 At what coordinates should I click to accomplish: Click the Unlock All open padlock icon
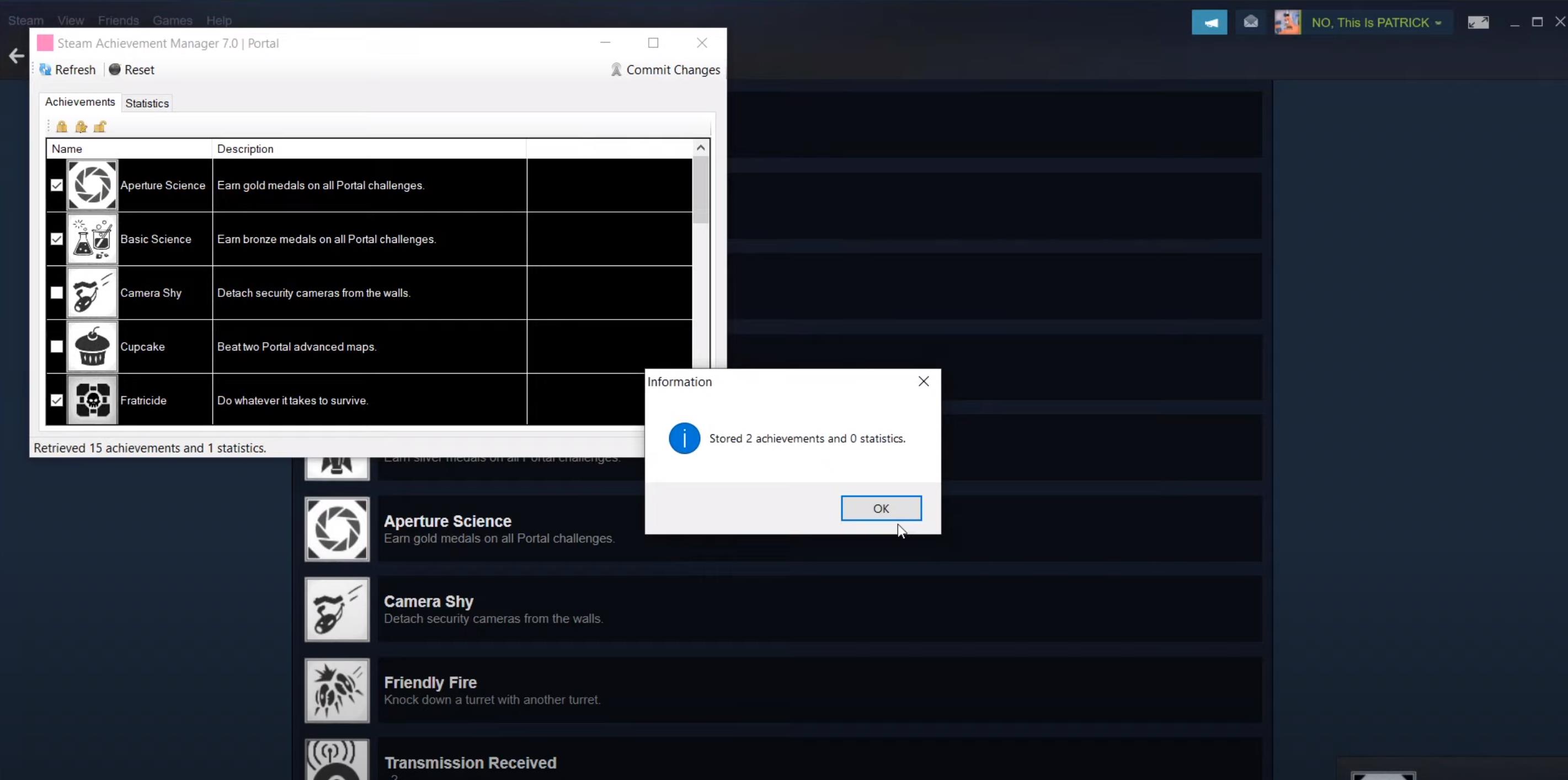coord(100,126)
